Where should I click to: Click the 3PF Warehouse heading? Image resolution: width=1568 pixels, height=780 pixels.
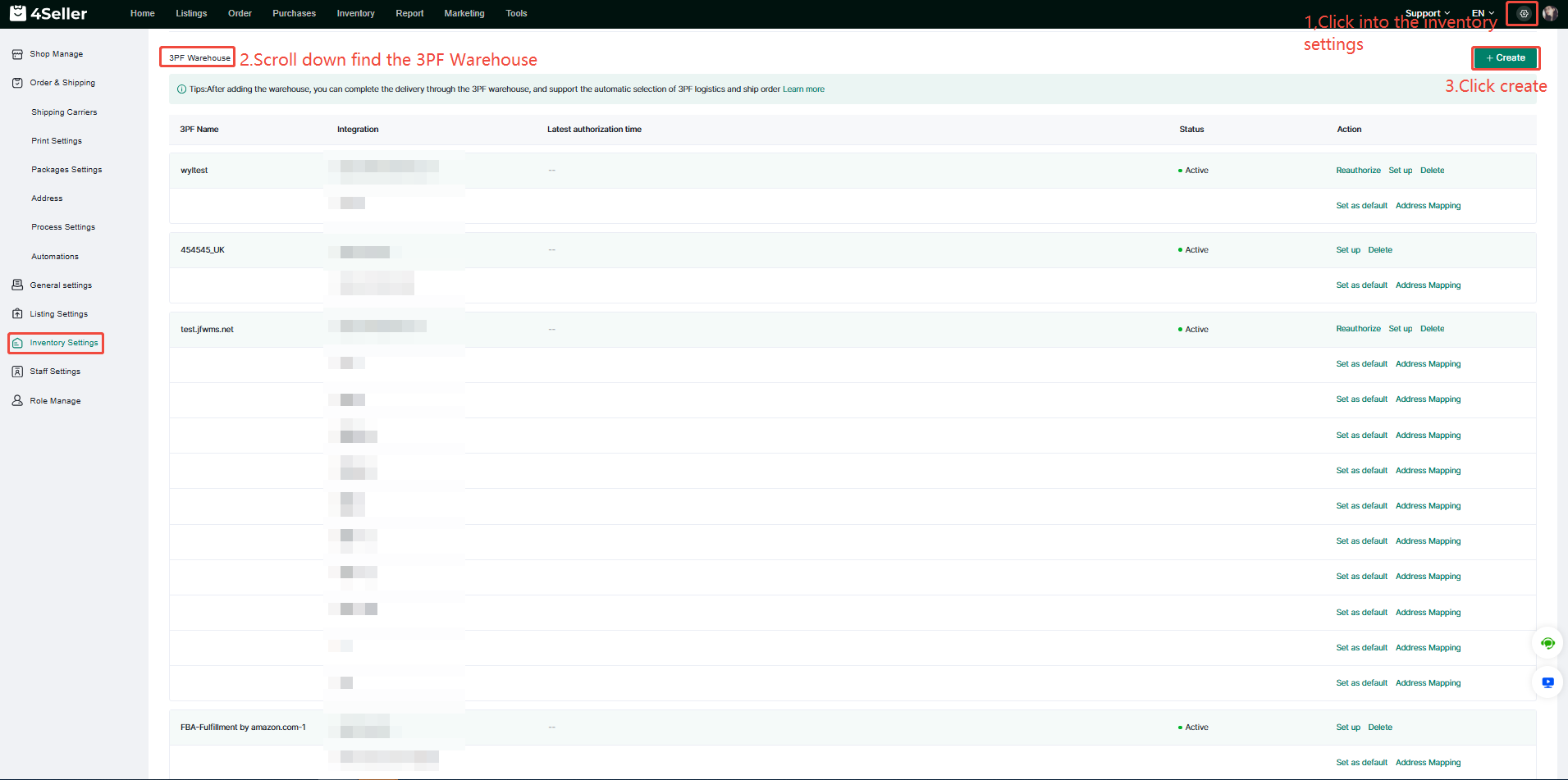(x=199, y=58)
